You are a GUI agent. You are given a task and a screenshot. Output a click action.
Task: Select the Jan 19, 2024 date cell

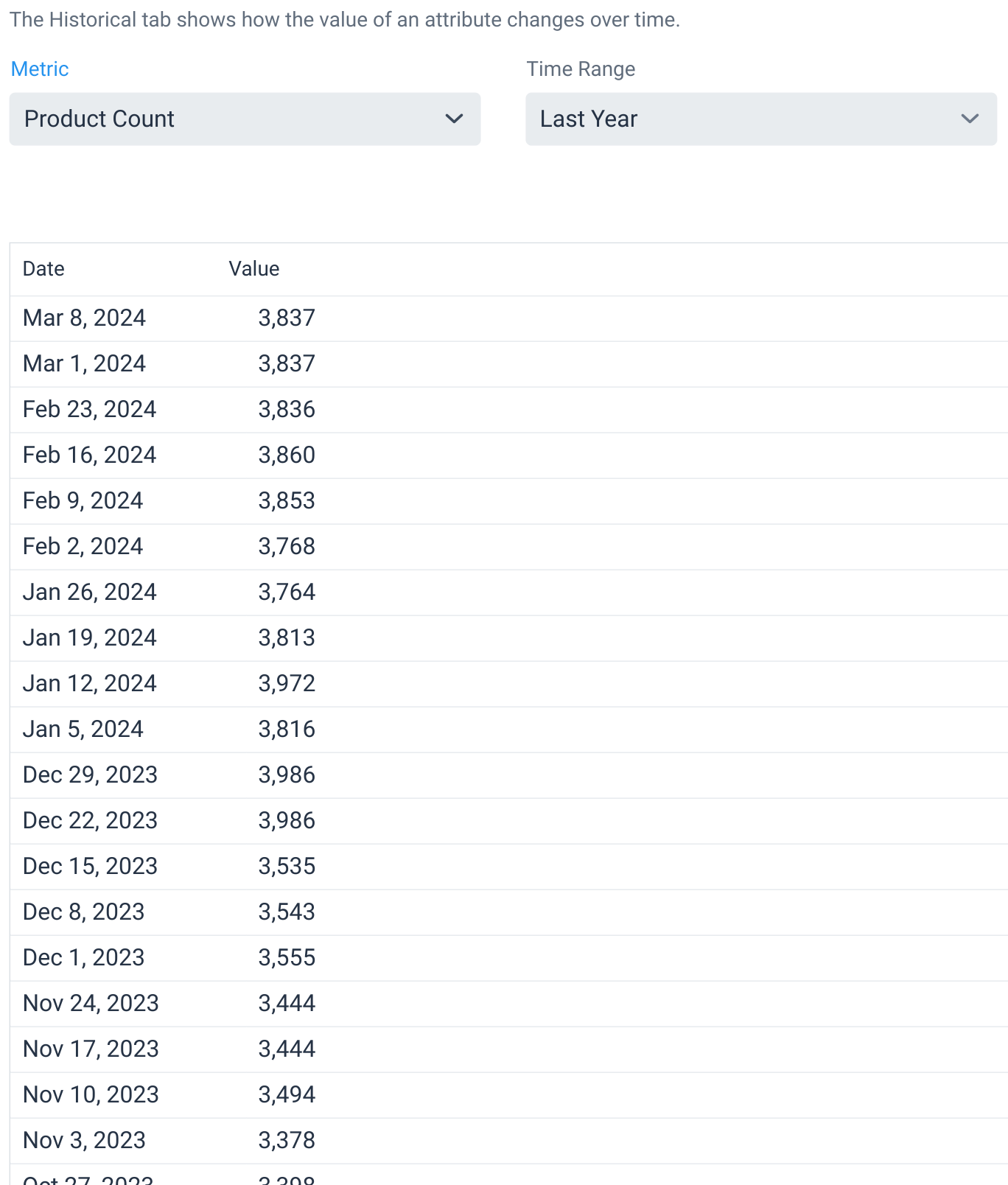(x=90, y=638)
